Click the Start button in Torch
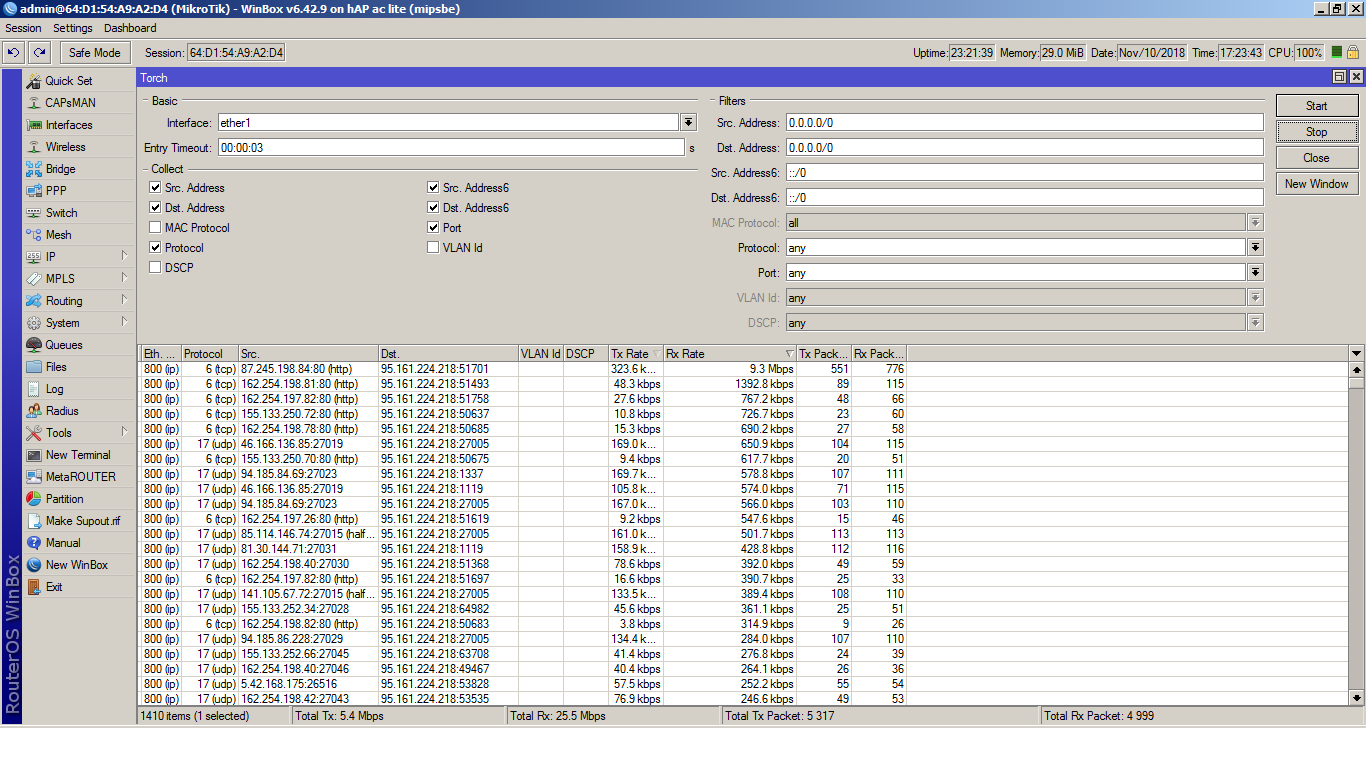 coord(1317,106)
